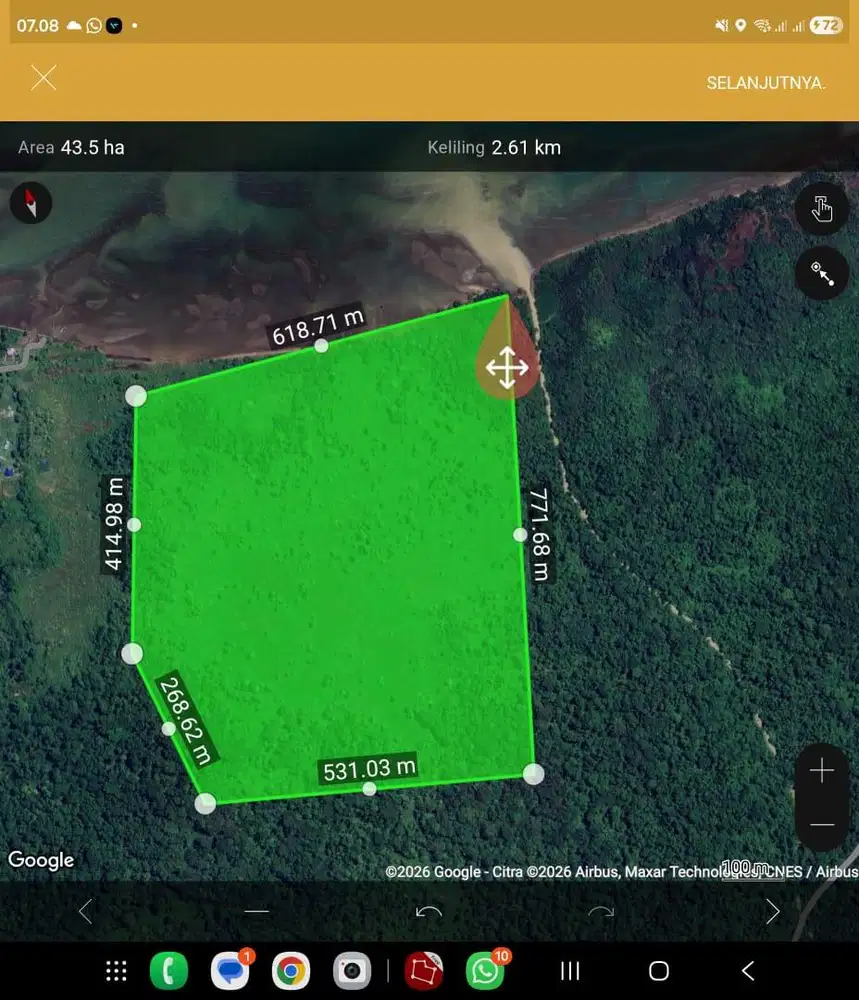The image size is (859, 1000).
Task: Tap SELANJUTNYA to proceed
Action: point(765,82)
